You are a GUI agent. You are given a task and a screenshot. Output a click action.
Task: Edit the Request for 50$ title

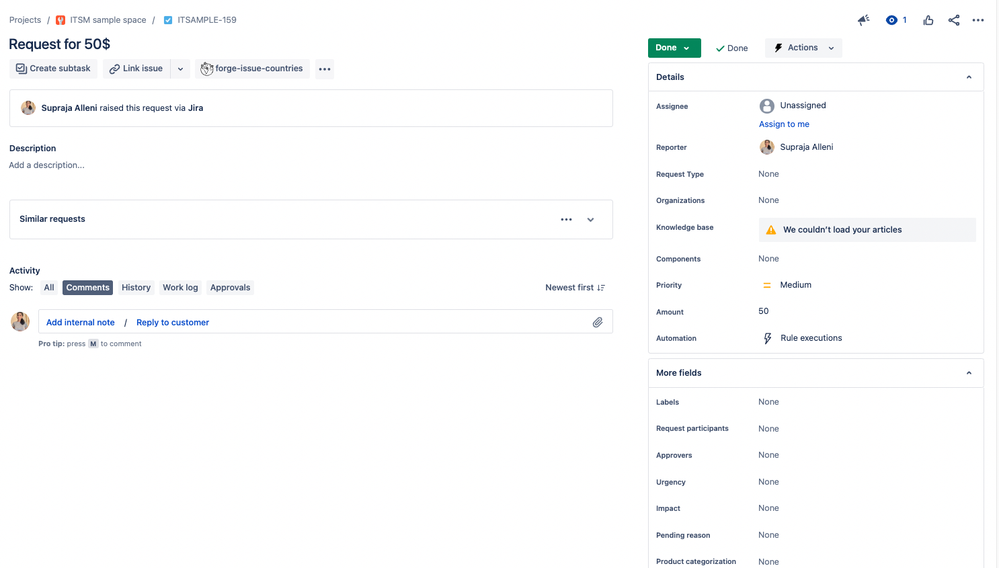click(59, 44)
